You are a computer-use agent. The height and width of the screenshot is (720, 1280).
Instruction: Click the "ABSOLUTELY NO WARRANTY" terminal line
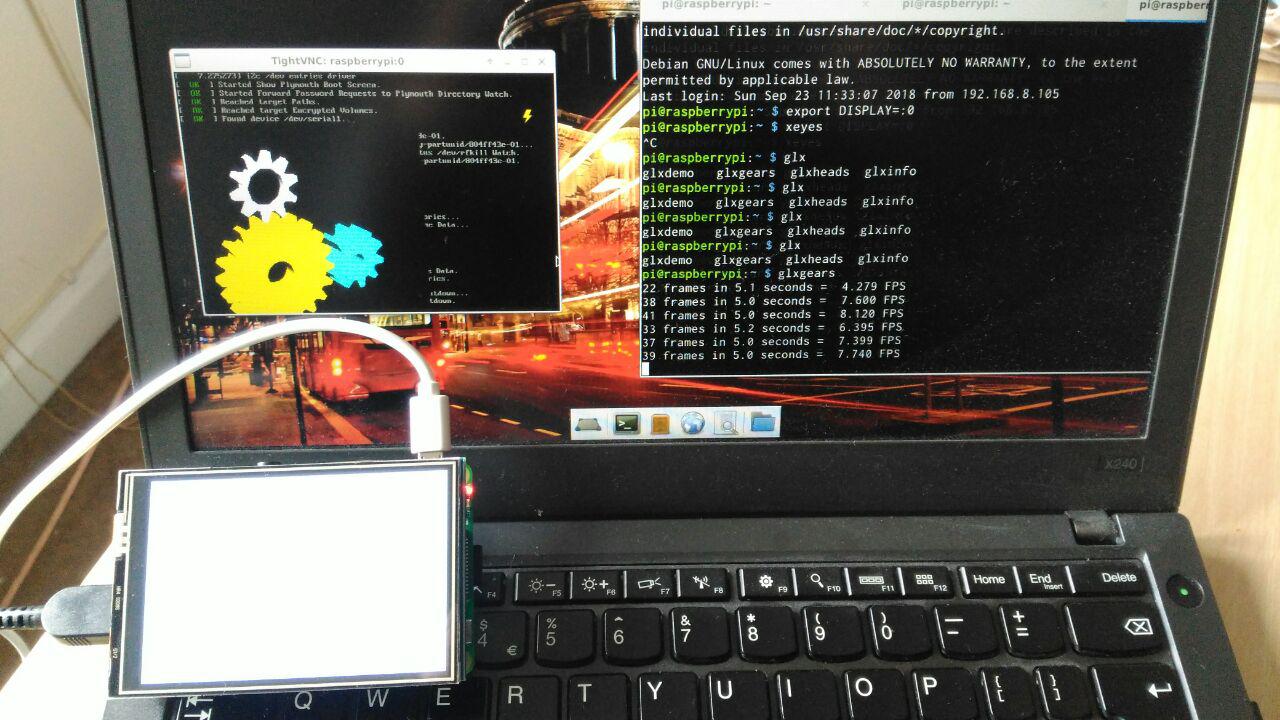click(890, 63)
